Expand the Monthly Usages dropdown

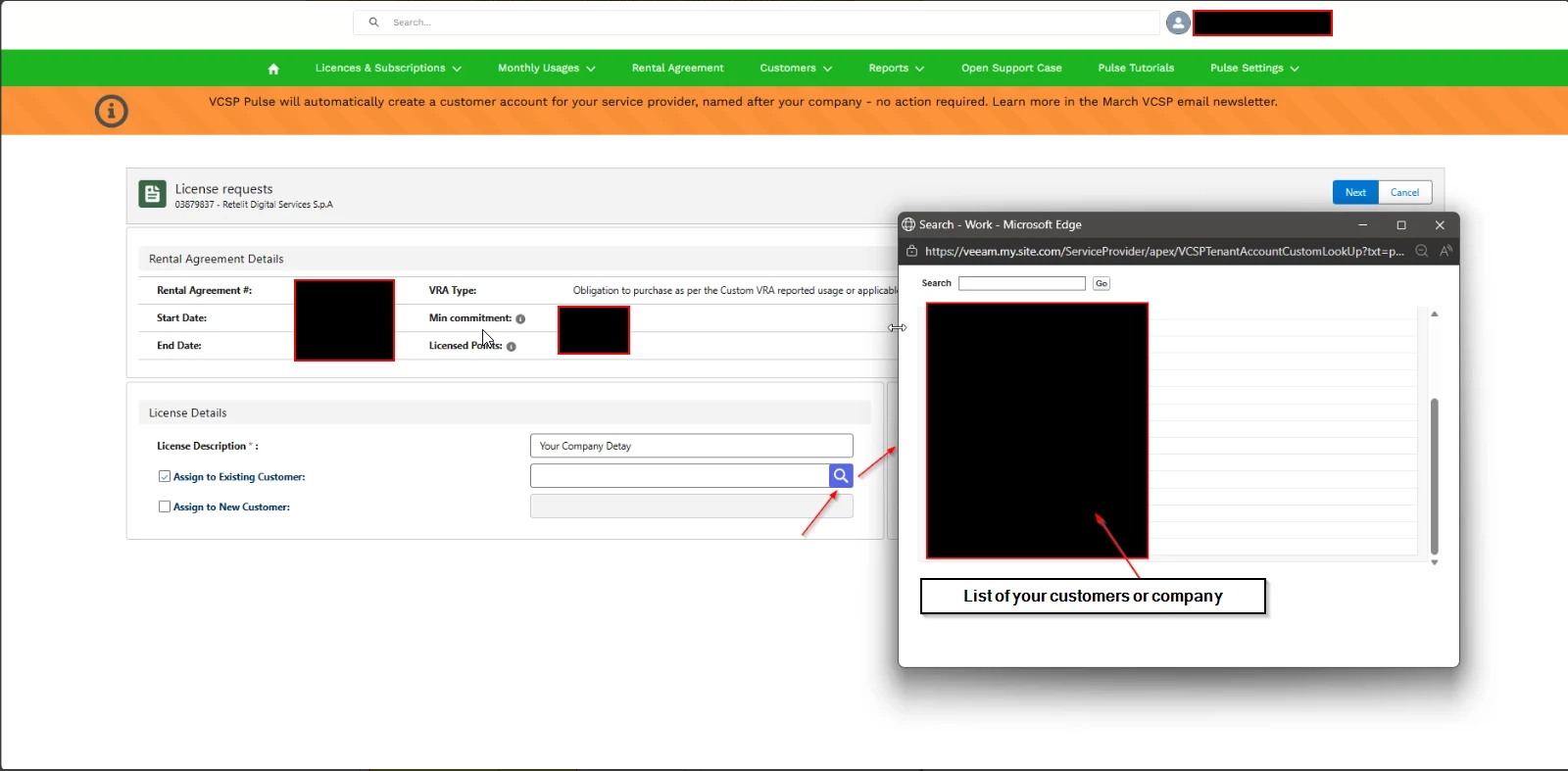pyautogui.click(x=547, y=69)
